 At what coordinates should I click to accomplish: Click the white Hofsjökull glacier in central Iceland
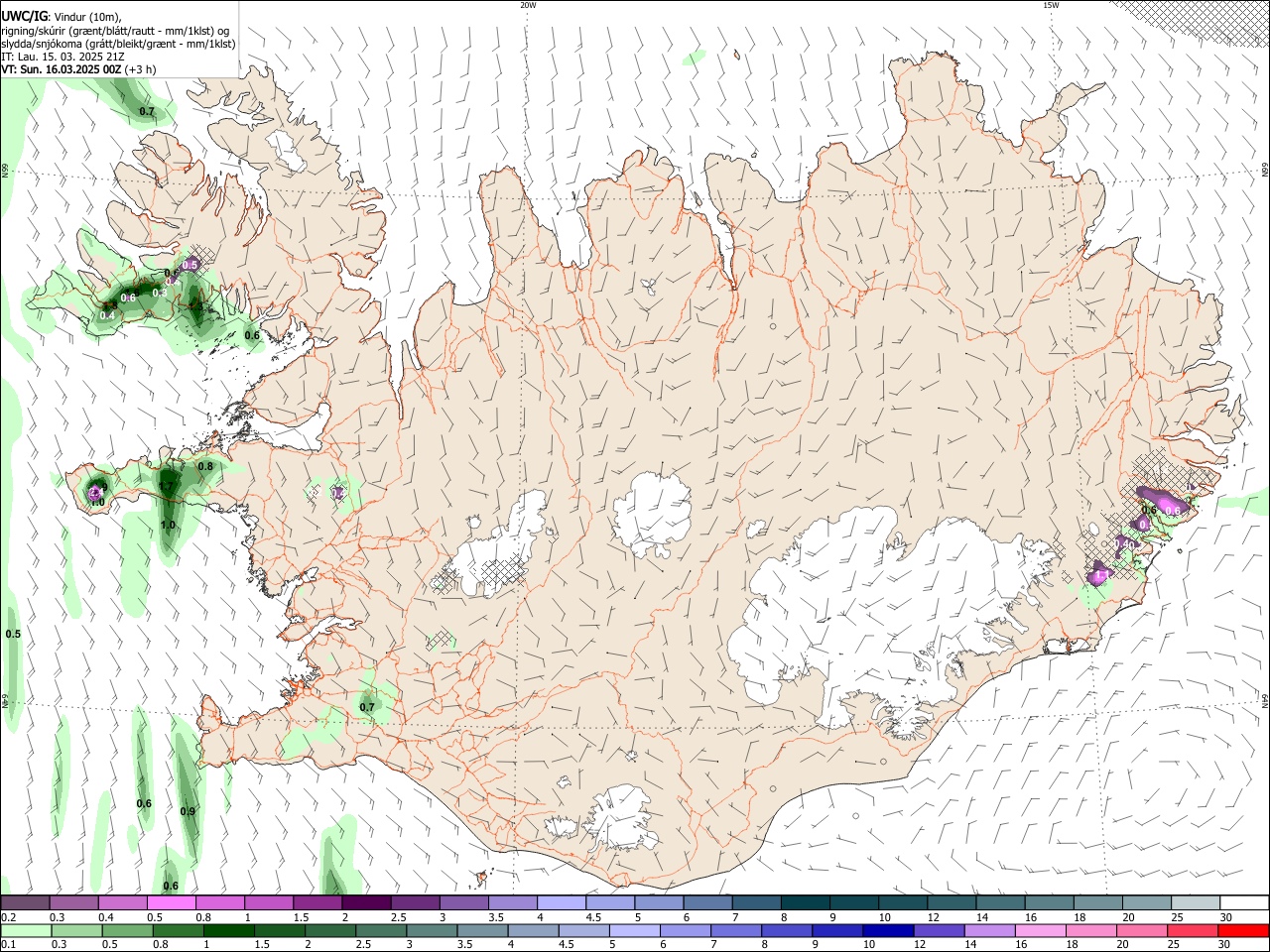pyautogui.click(x=652, y=516)
